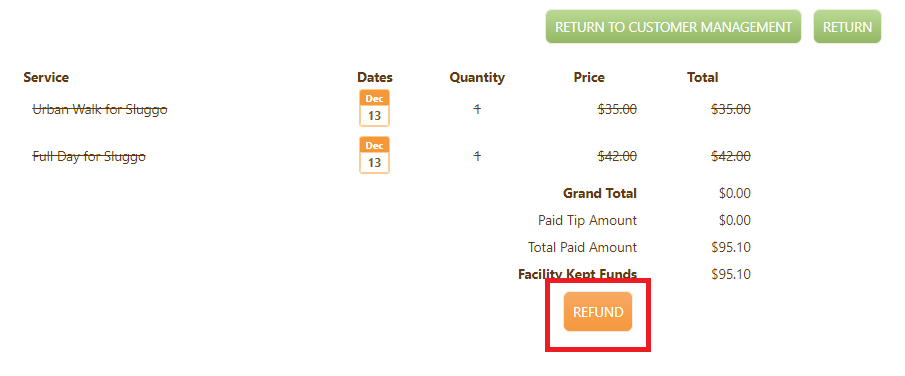905x376 pixels.
Task: Click the Price column header
Action: (589, 77)
